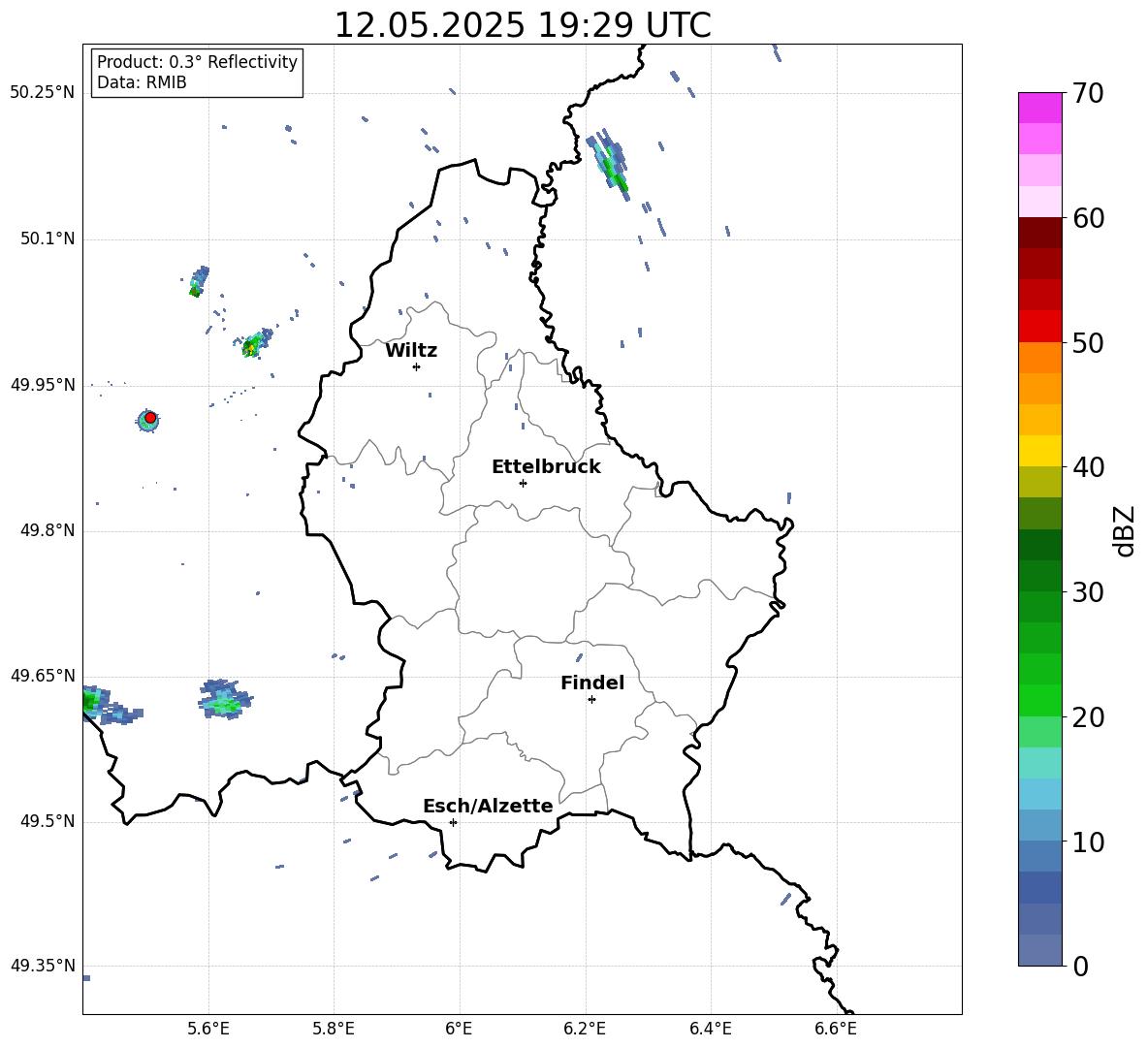1148x1048 pixels.
Task: Click the bright green colorbar segment at 20
Action: [x=1039, y=700]
